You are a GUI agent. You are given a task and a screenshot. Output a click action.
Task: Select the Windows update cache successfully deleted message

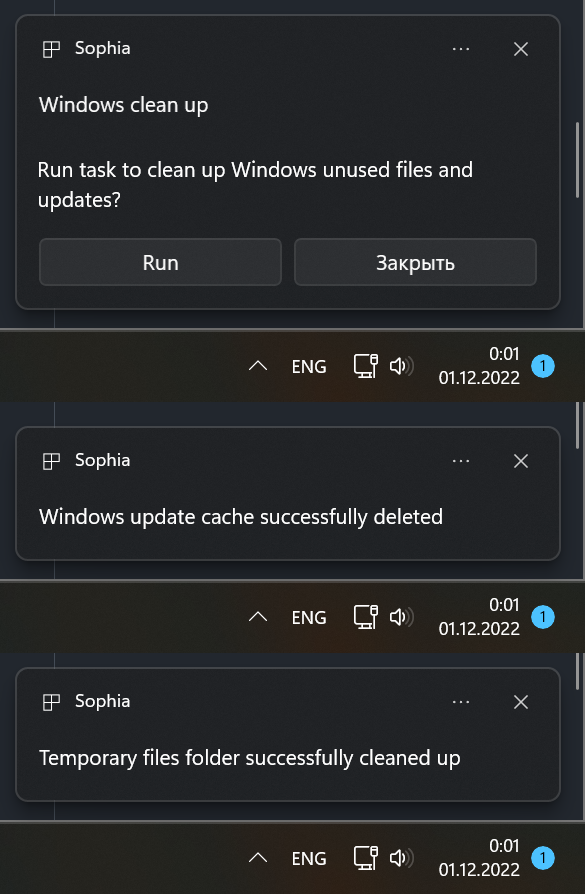click(x=241, y=517)
